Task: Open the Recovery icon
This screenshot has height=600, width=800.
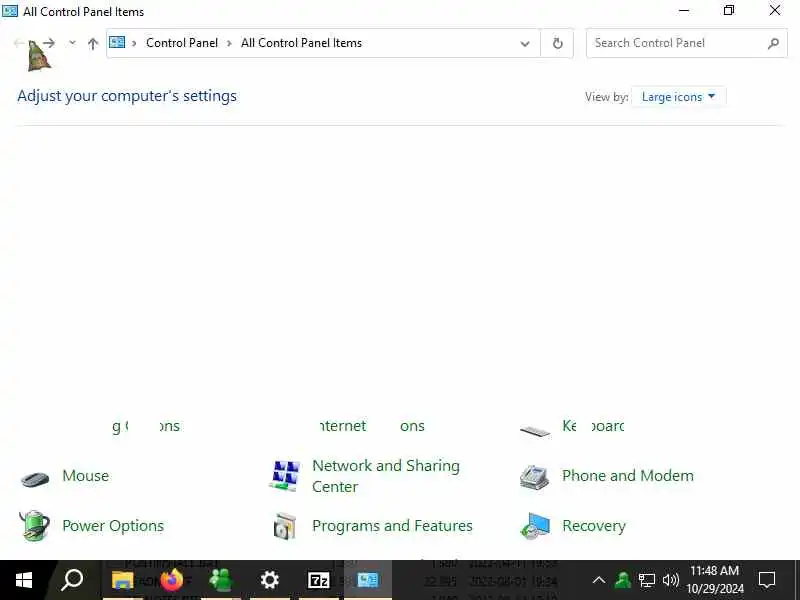Action: [x=535, y=526]
